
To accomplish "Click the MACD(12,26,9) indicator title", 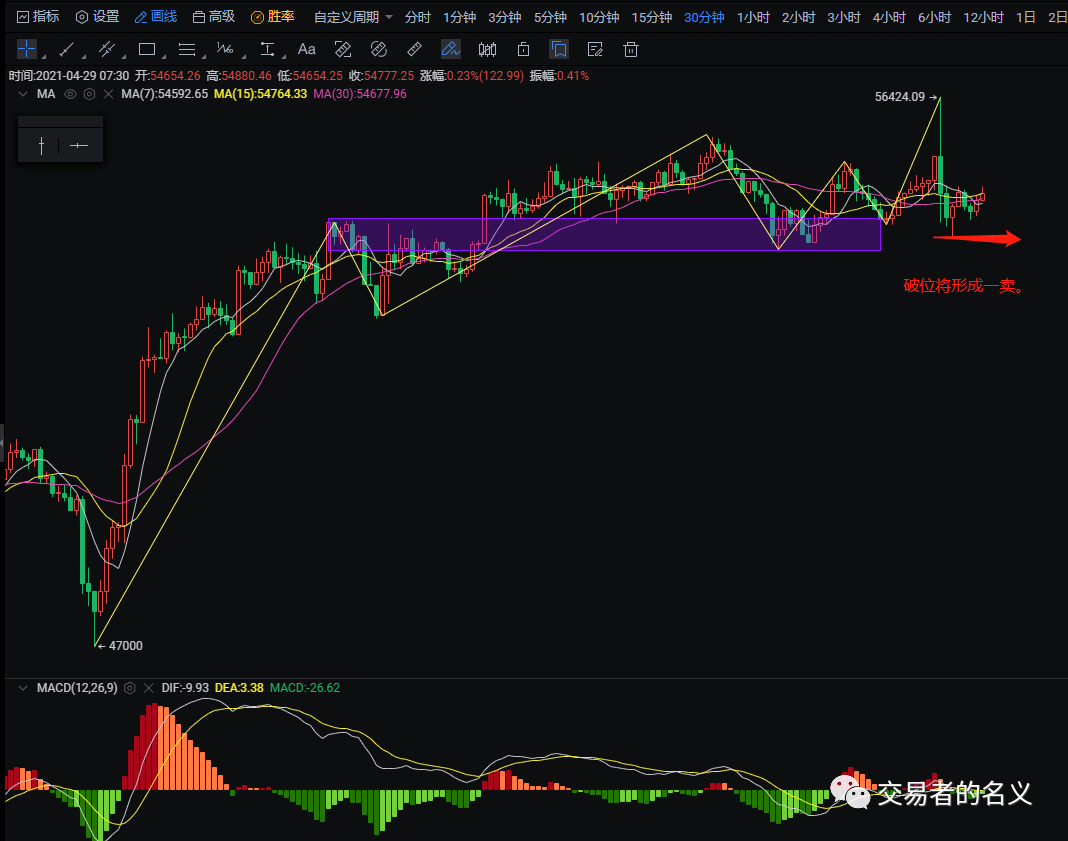I will [x=77, y=688].
